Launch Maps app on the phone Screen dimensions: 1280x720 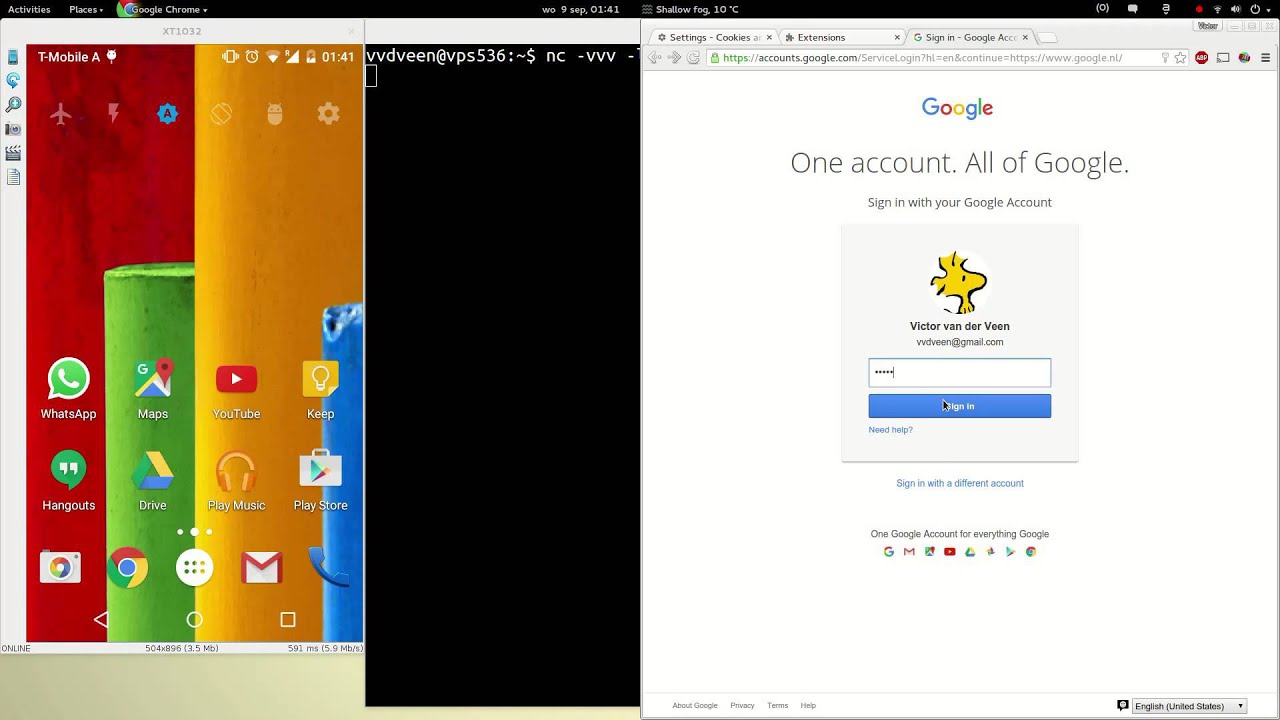tap(153, 379)
